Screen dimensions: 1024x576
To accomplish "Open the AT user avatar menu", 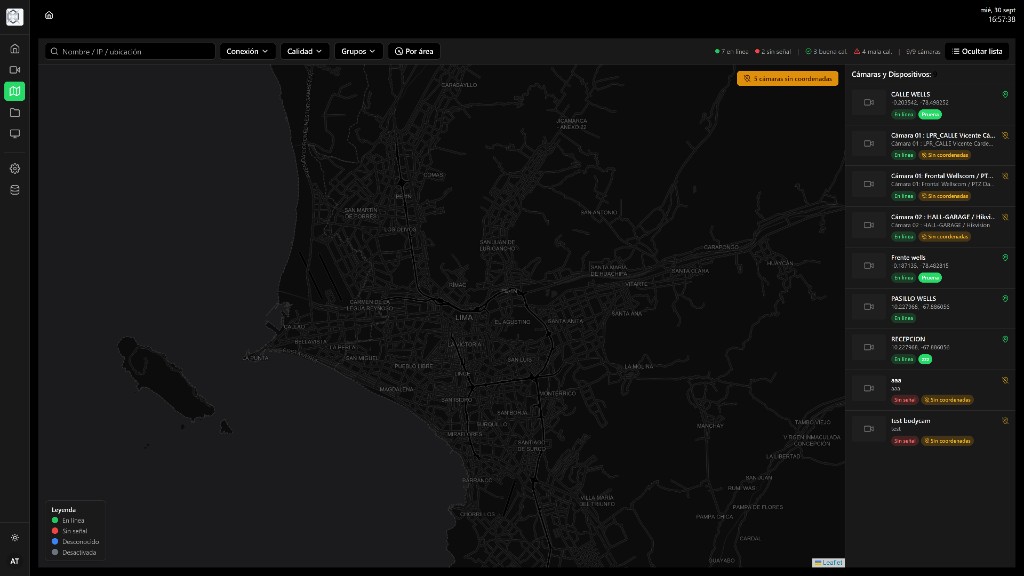I will [14, 561].
